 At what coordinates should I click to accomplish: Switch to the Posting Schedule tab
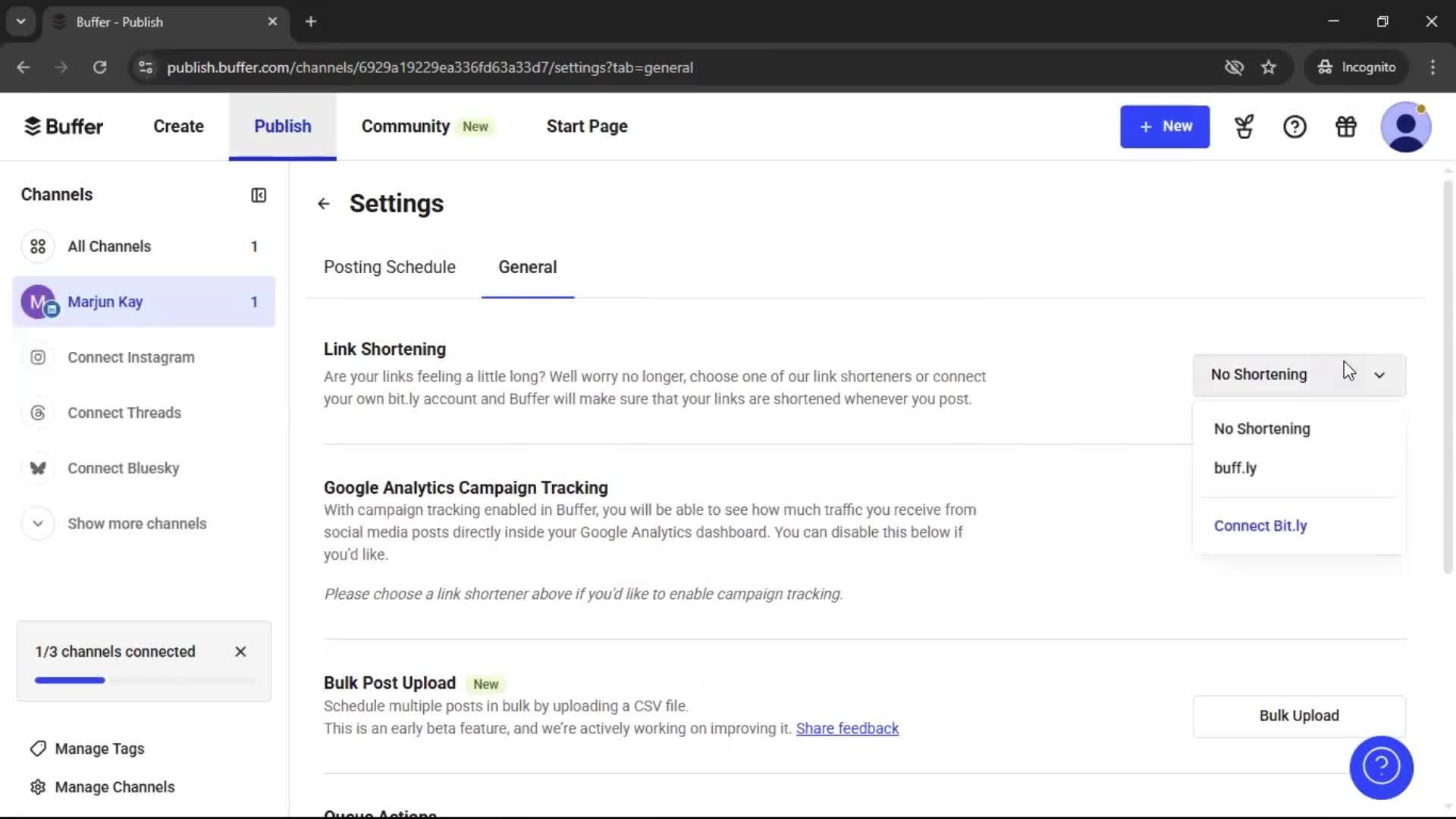click(x=389, y=267)
